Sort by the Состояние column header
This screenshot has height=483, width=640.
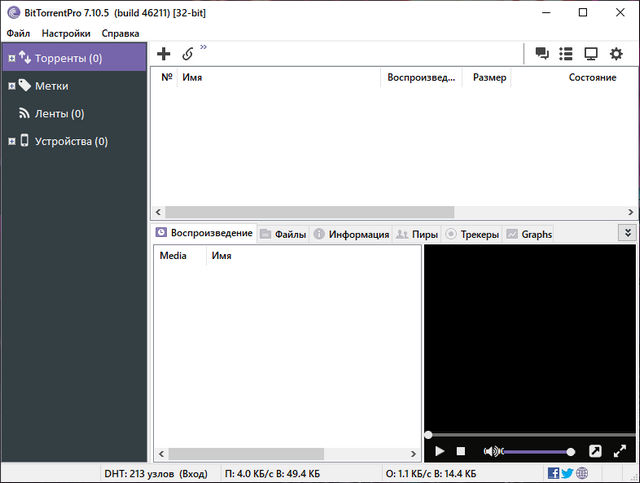(592, 77)
